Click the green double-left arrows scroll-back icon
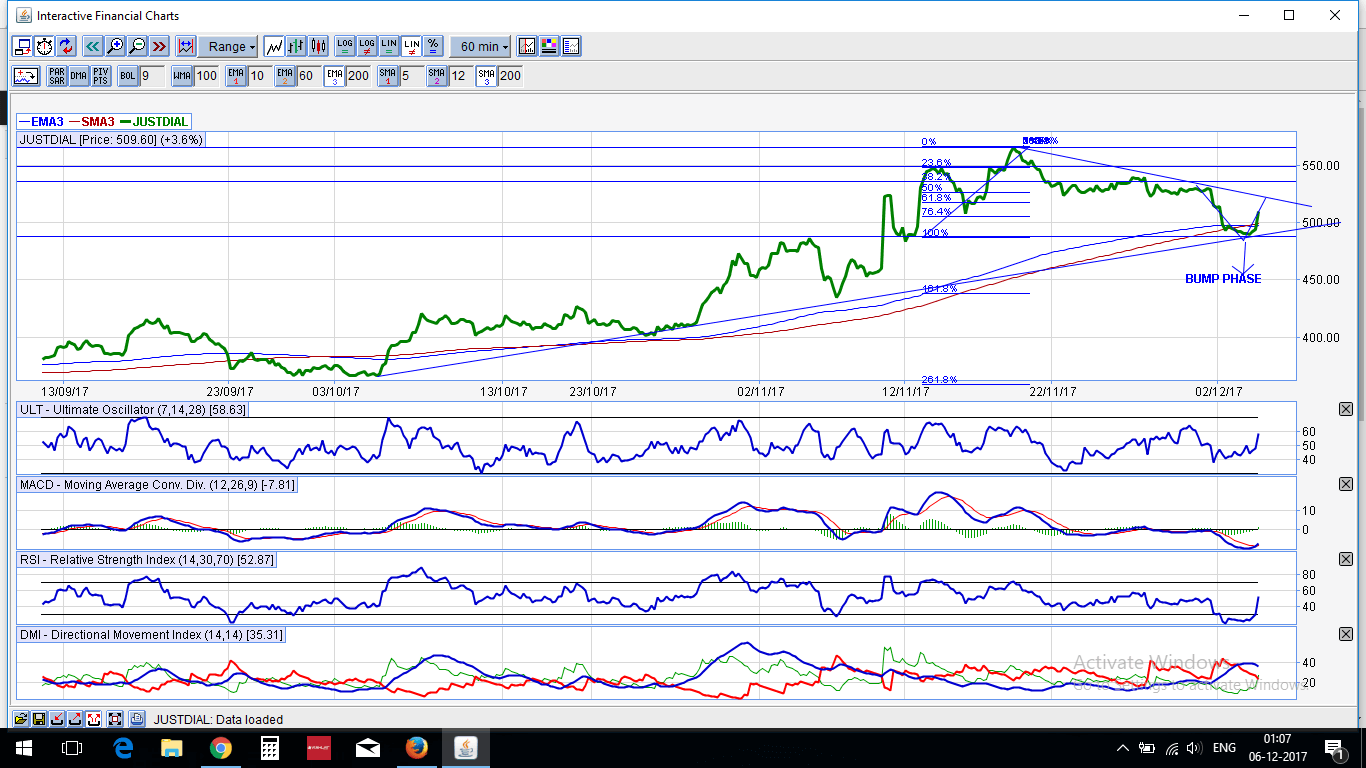The image size is (1366, 768). point(92,47)
